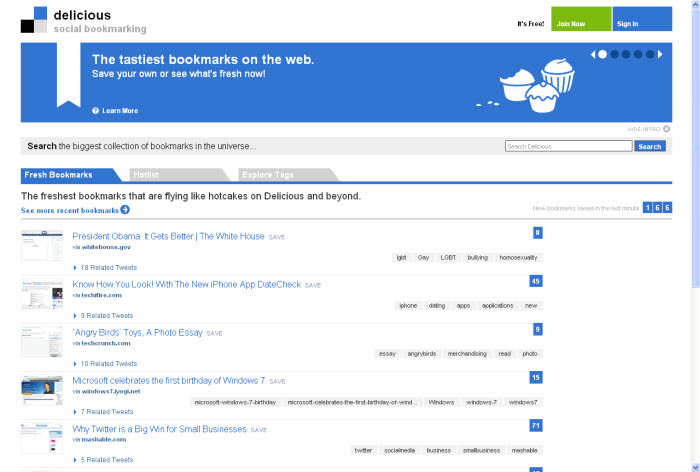Expand 5 Related Tweets
The width and height of the screenshot is (700, 472).
point(103,460)
